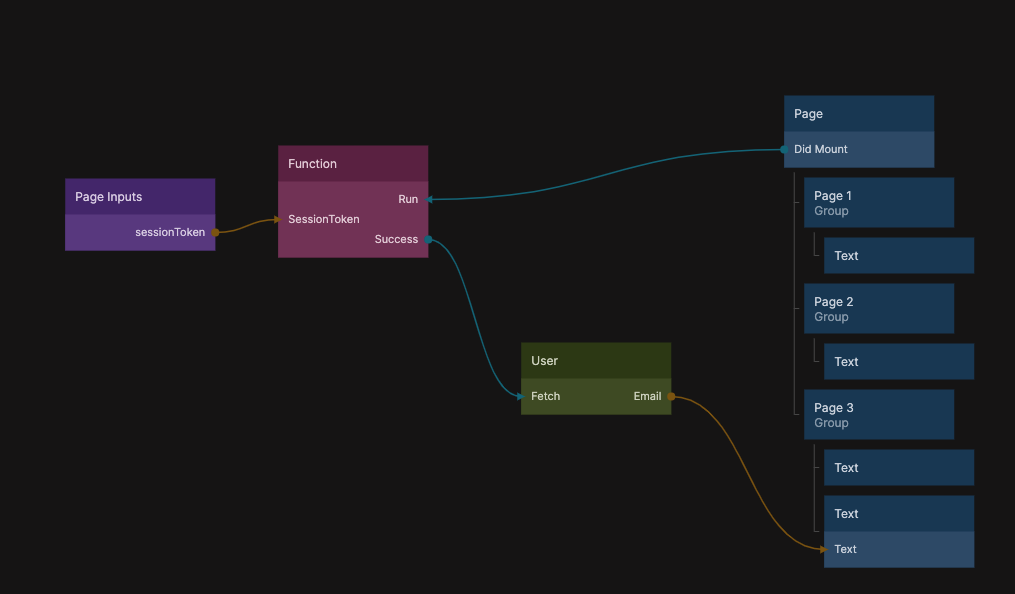
Task: Click the Did Mount connector dot
Action: 784,149
